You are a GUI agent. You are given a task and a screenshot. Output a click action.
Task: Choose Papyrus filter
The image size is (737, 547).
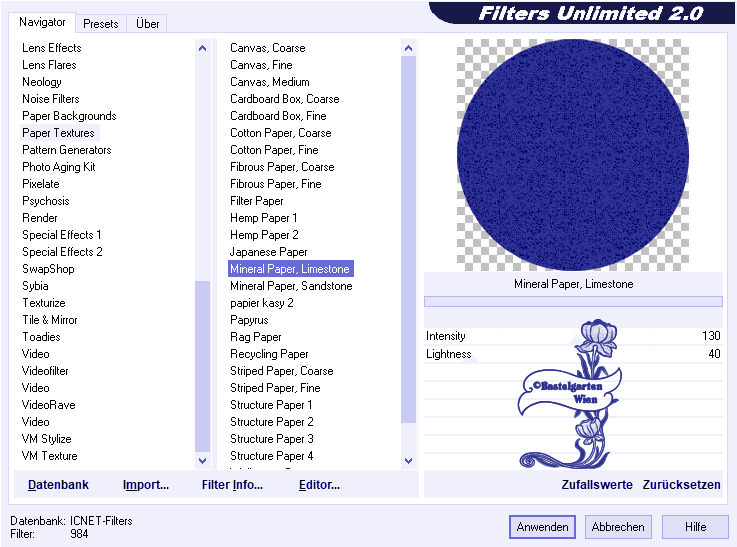pyautogui.click(x=249, y=320)
